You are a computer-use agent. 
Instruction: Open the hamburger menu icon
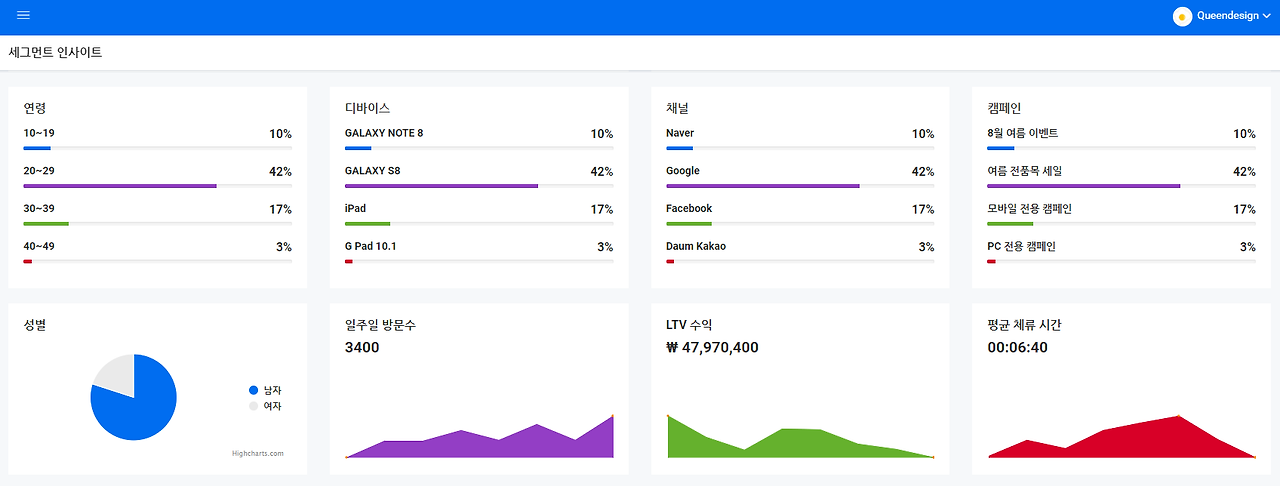tap(23, 16)
